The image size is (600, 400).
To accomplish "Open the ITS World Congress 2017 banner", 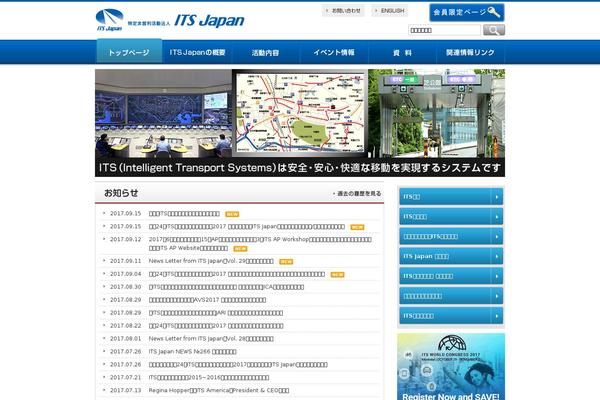I will click(451, 367).
